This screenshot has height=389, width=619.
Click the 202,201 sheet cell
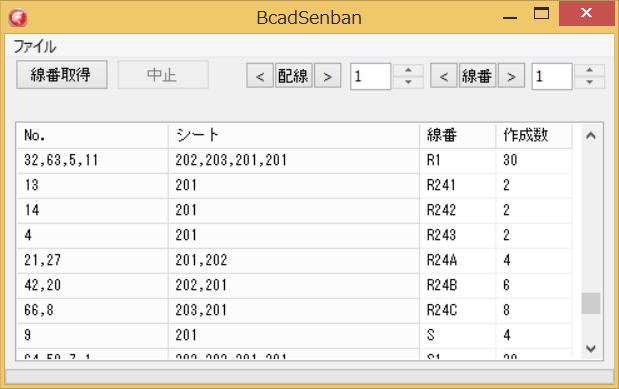294,286
